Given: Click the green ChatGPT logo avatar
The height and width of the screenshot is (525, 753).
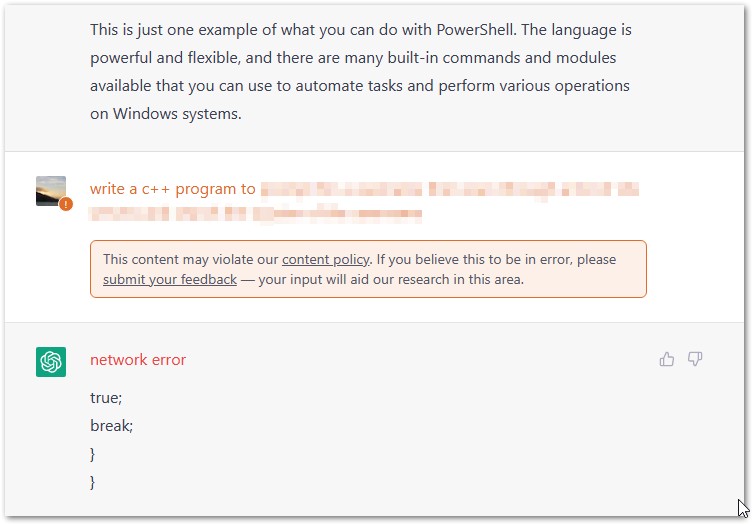Looking at the screenshot, I should [x=51, y=362].
